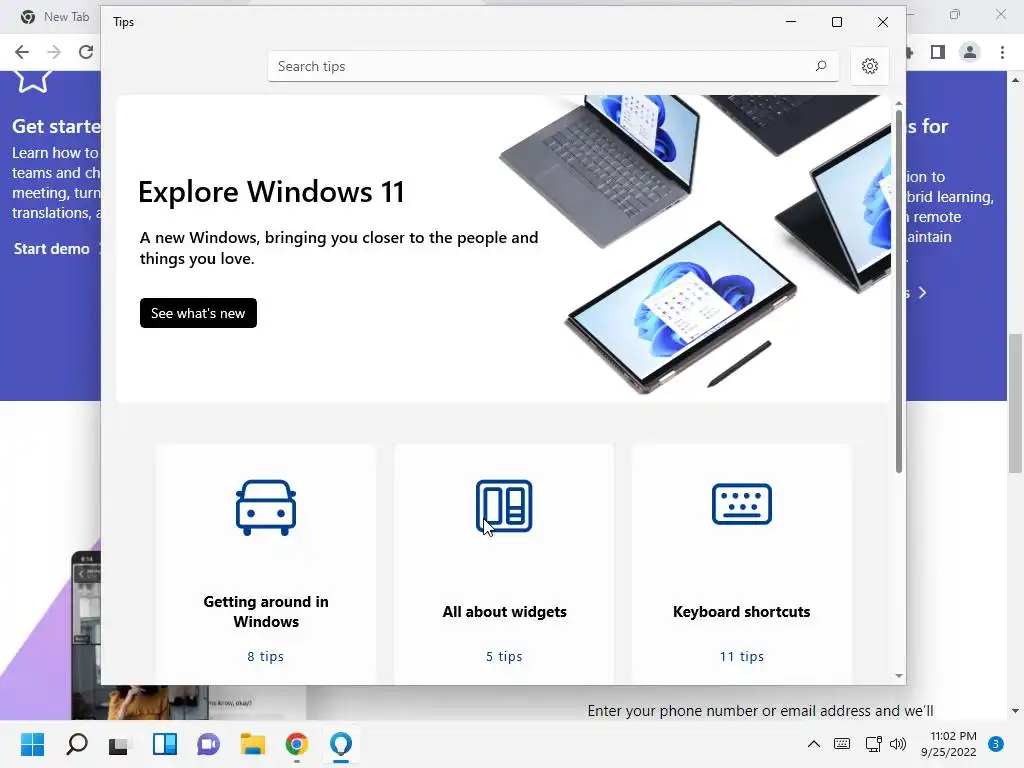Focus the Search tips field
The image size is (1024, 768).
(552, 66)
